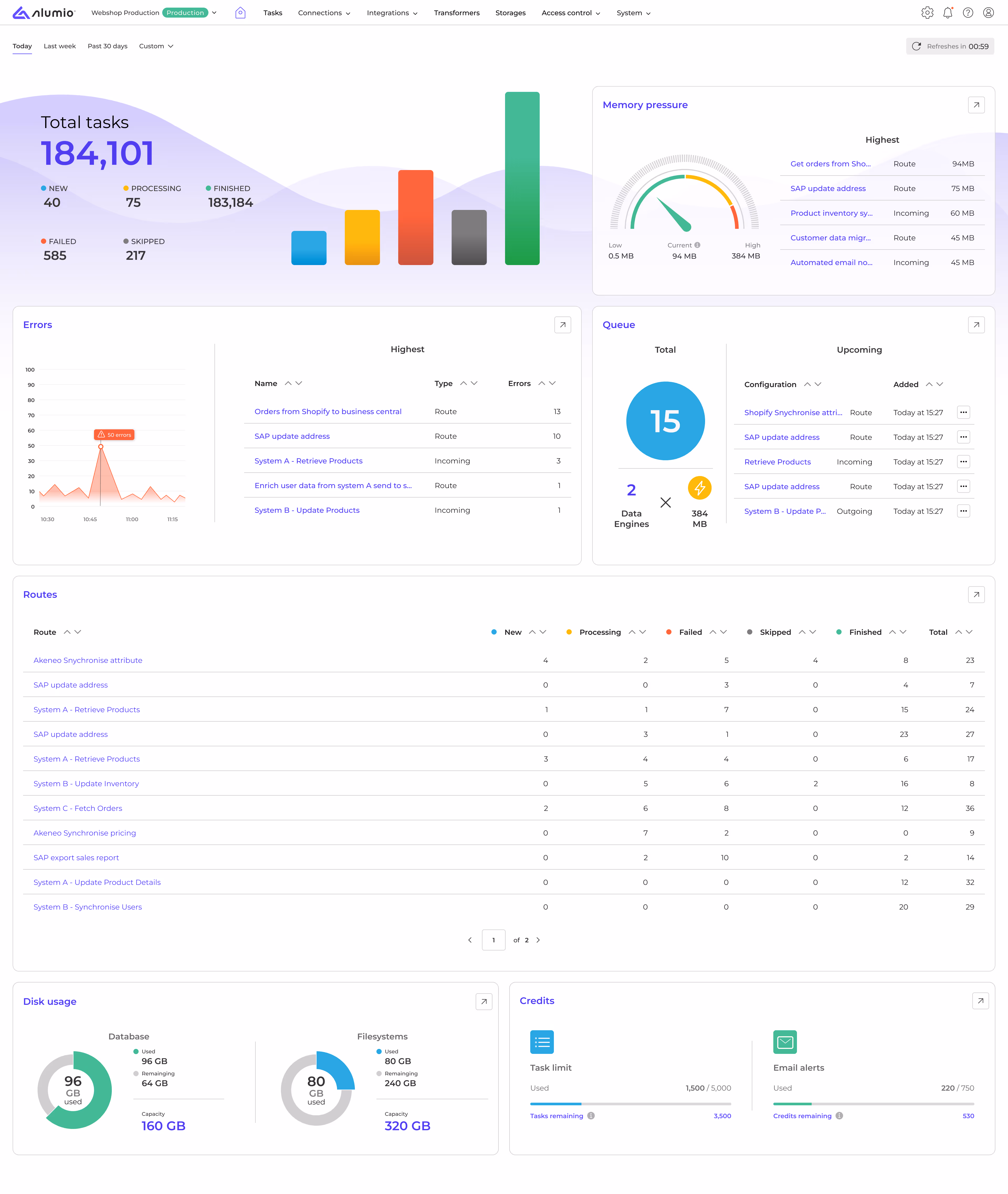Expand the Connections menu
The width and height of the screenshot is (1008, 1194).
(x=324, y=13)
